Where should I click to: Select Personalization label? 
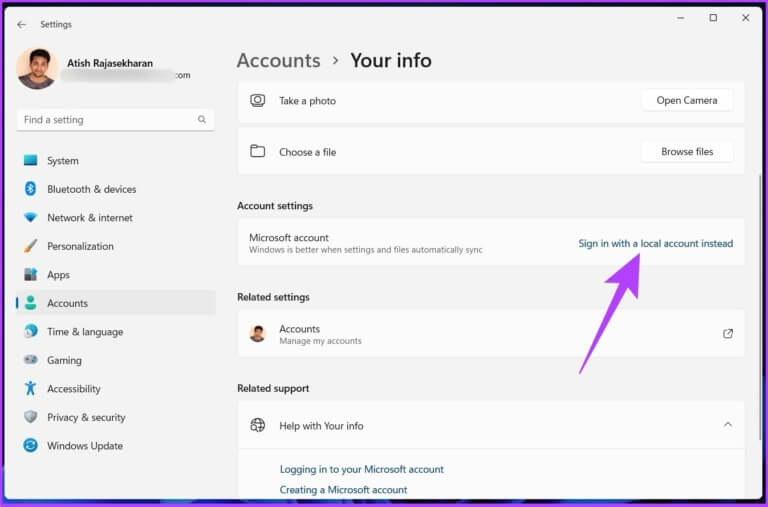pyautogui.click(x=80, y=246)
